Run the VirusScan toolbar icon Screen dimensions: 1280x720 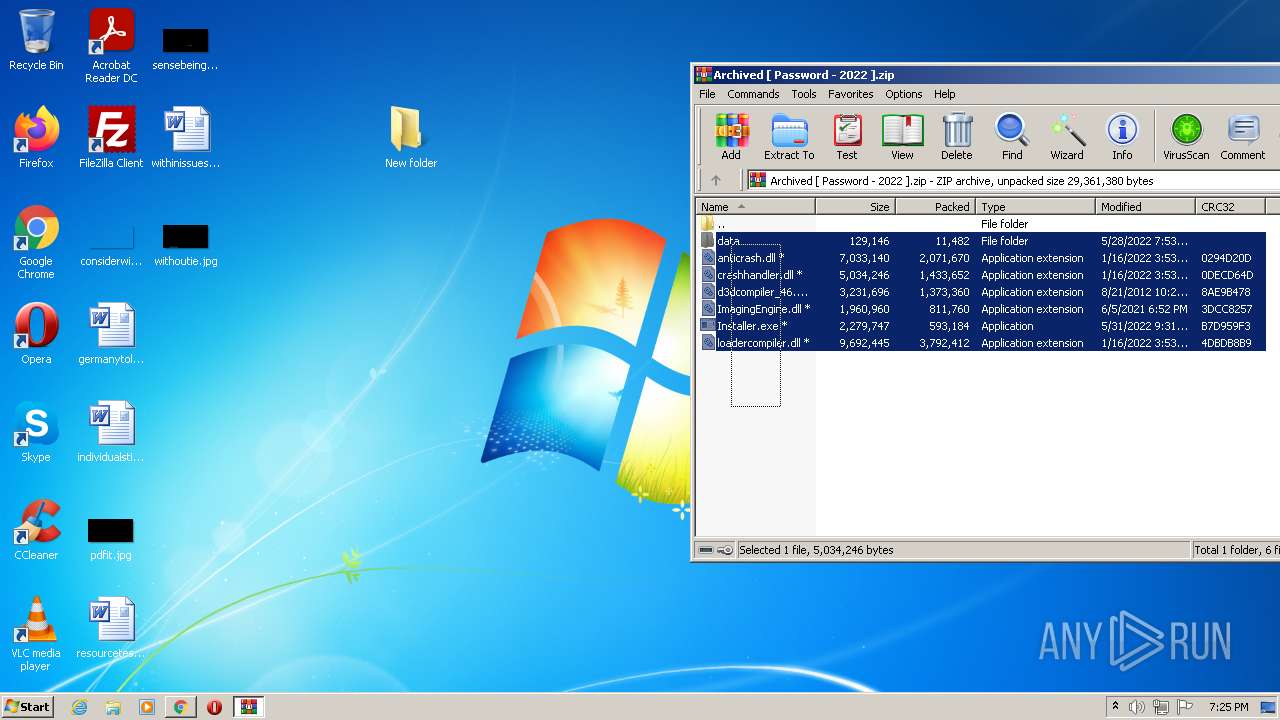point(1186,137)
